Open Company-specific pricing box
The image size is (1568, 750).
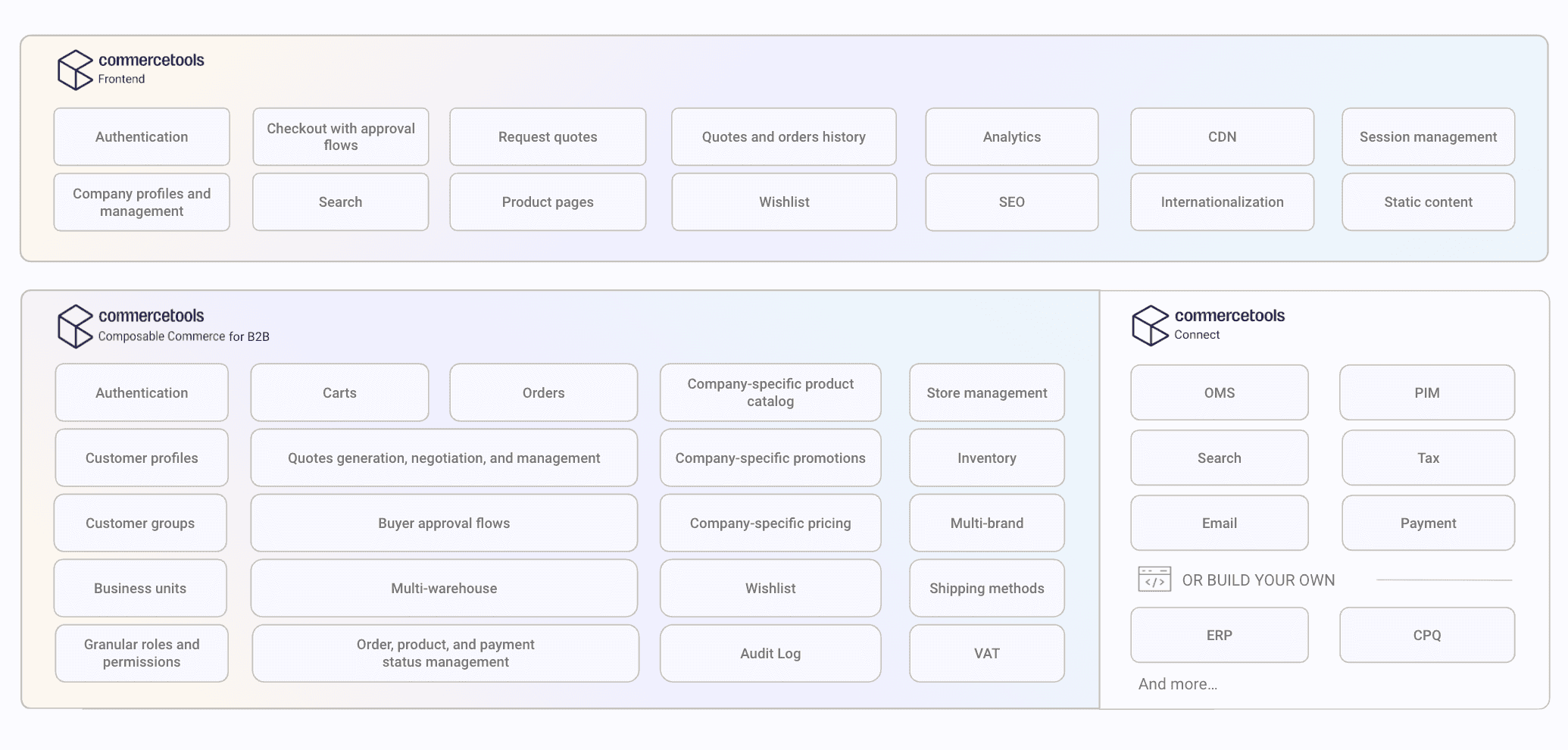[770, 523]
